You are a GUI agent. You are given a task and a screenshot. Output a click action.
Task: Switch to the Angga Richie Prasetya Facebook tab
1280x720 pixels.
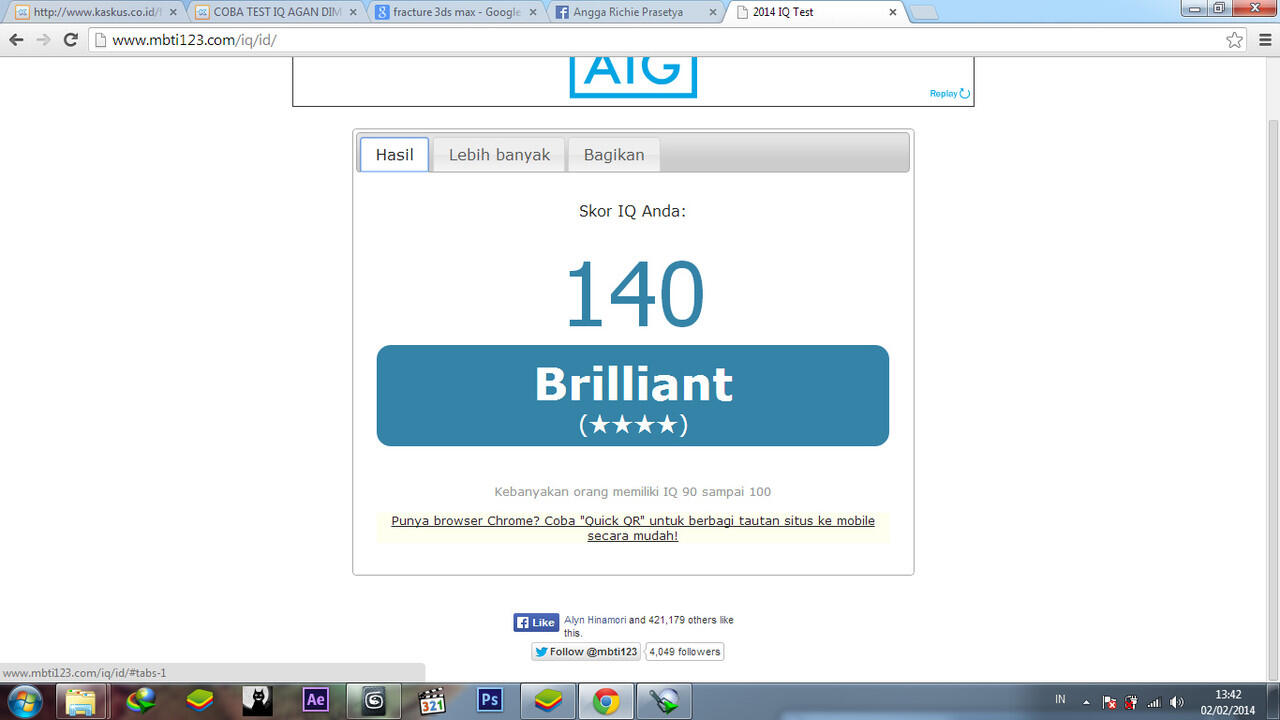635,13
